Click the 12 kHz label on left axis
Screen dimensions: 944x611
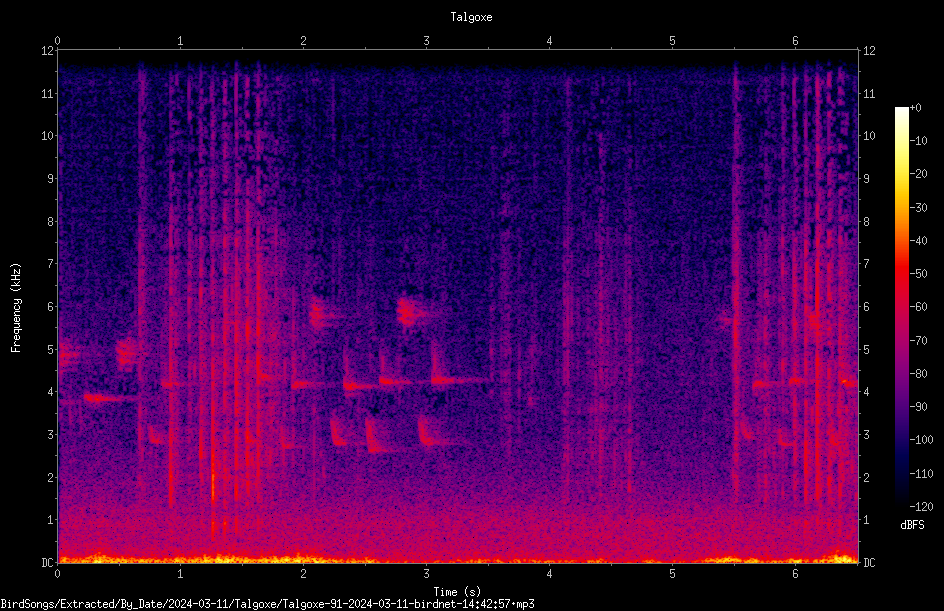[x=48, y=51]
